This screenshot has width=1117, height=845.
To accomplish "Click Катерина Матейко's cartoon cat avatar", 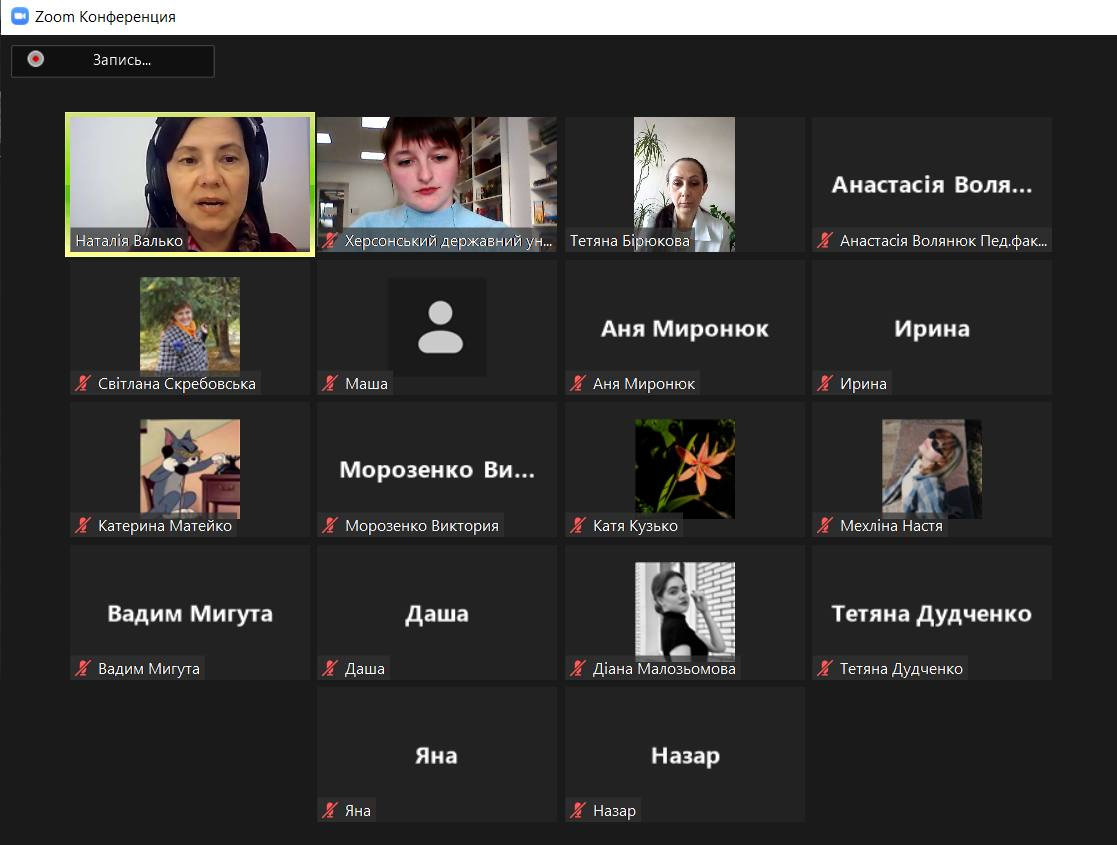I will click(190, 468).
